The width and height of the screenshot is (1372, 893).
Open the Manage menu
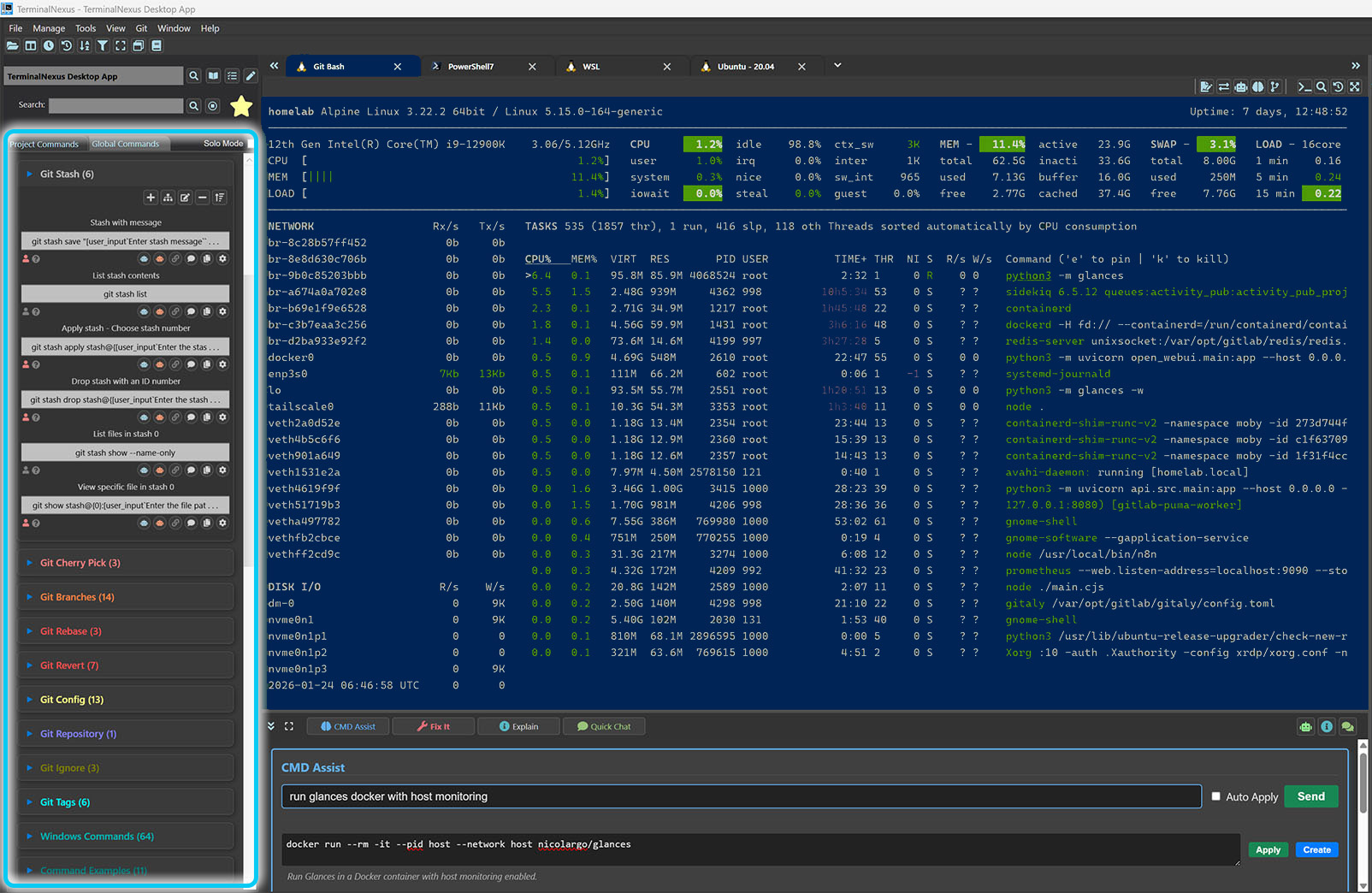[49, 28]
